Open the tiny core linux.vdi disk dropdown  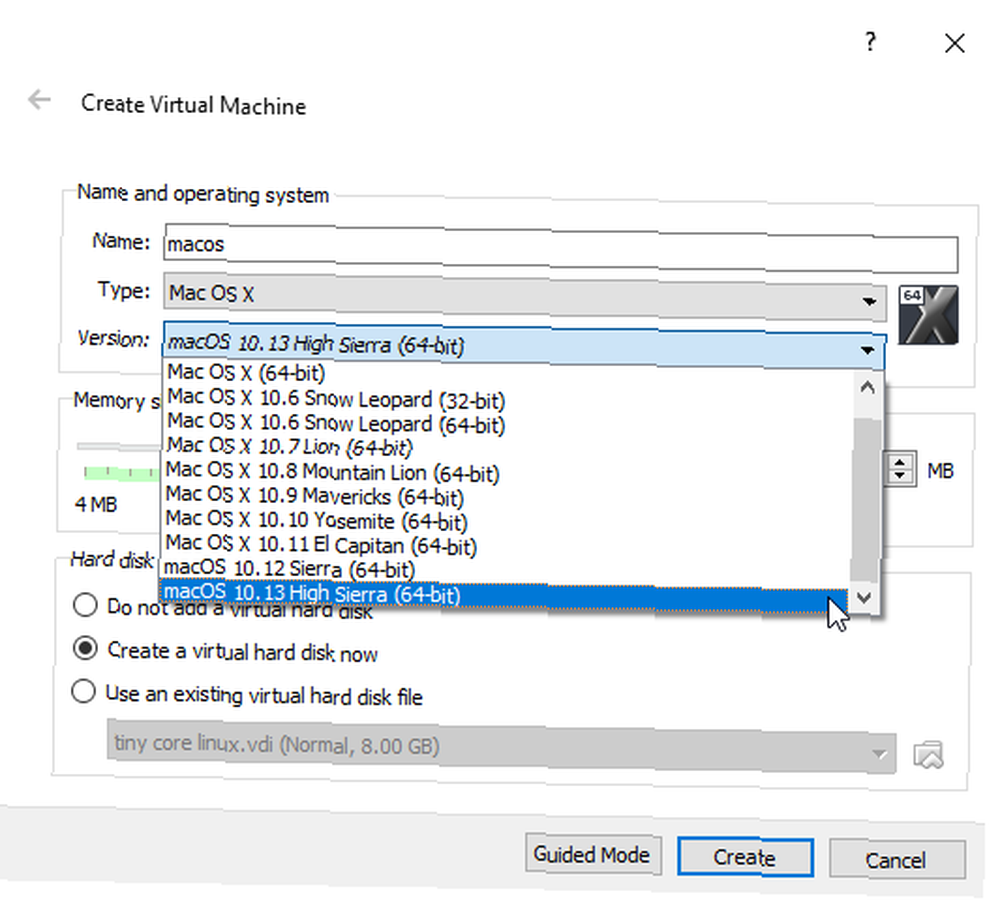pos(501,748)
